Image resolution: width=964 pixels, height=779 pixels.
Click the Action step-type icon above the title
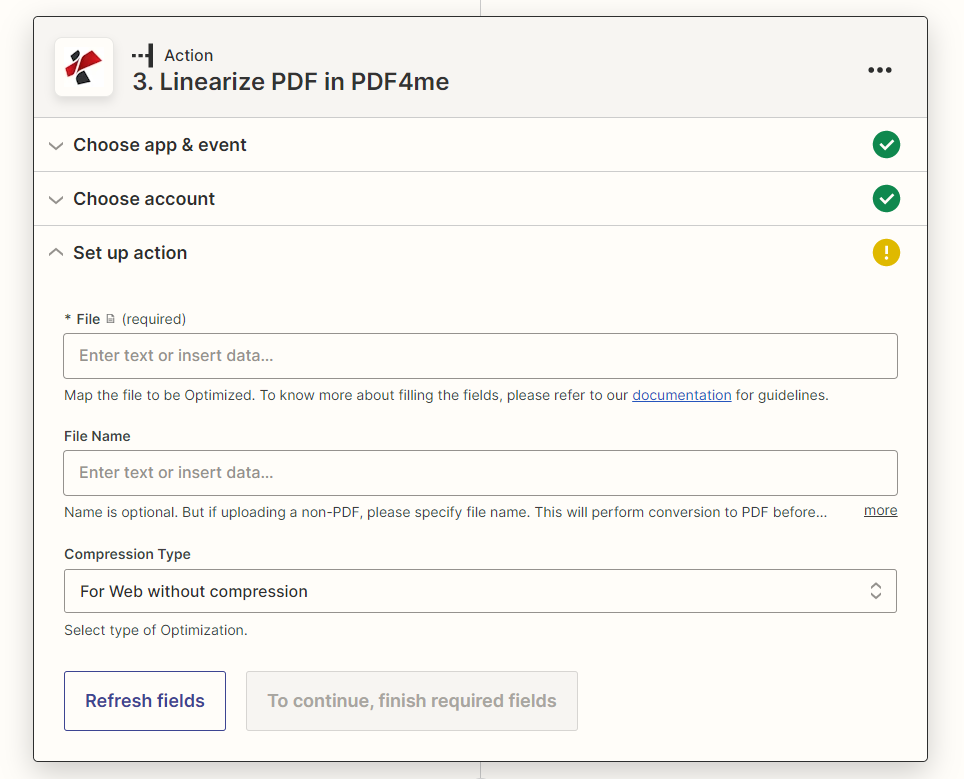[x=144, y=55]
